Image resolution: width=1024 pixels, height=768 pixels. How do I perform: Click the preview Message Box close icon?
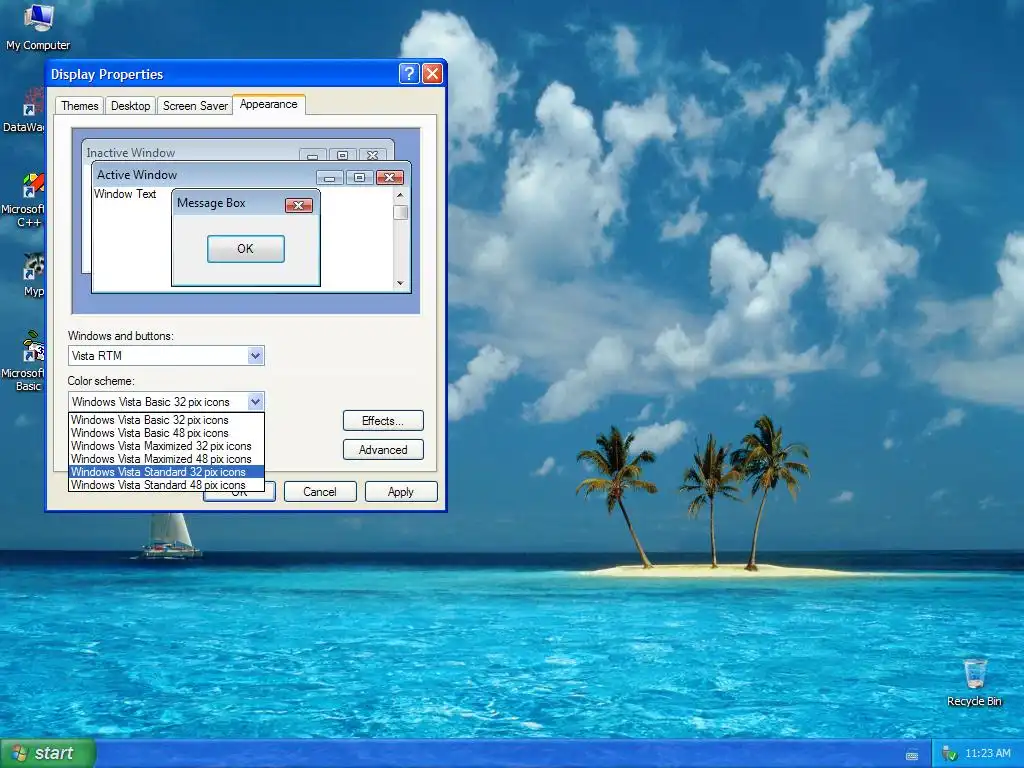click(x=298, y=206)
